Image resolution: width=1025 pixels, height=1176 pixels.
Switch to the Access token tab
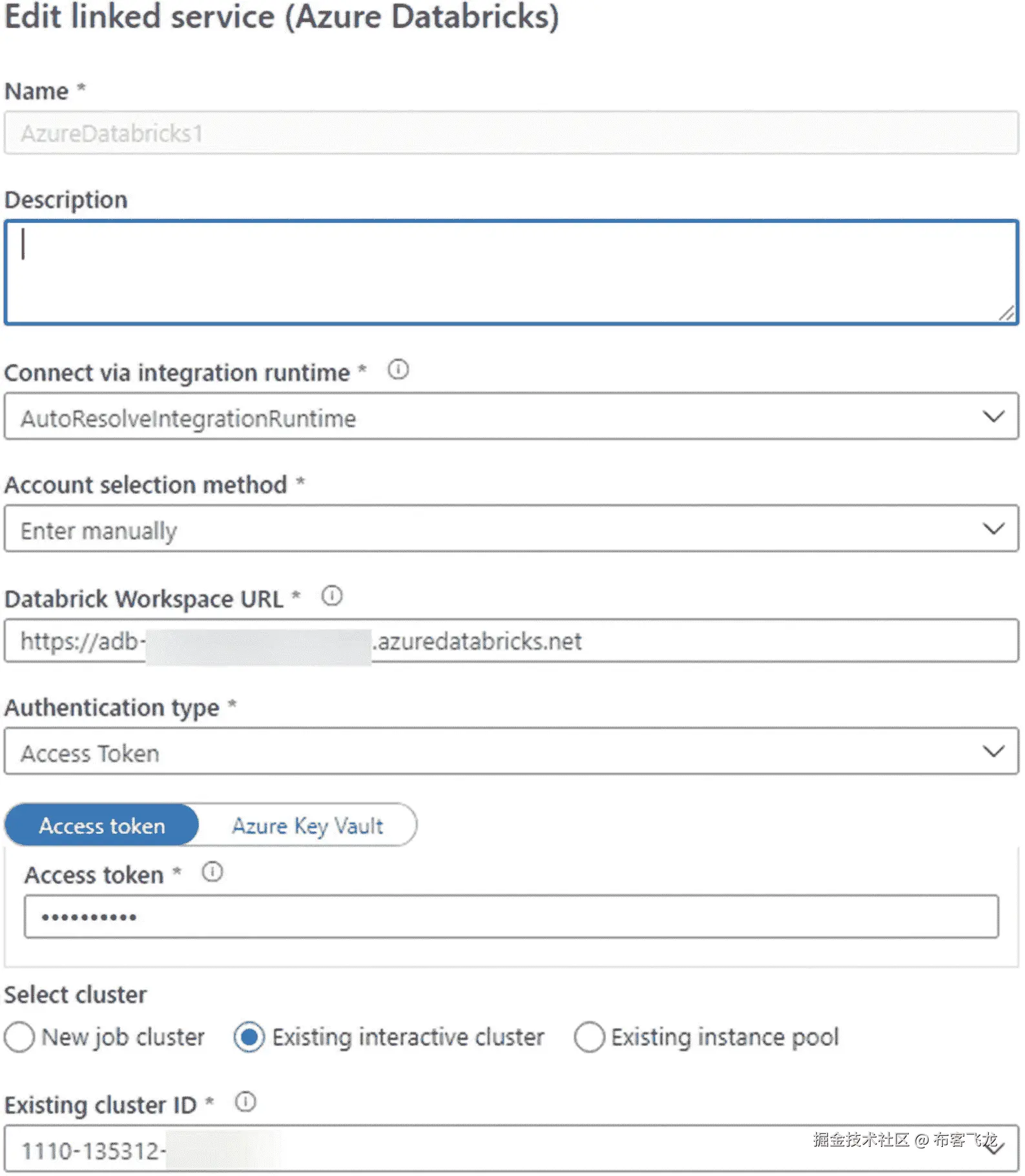tap(102, 825)
